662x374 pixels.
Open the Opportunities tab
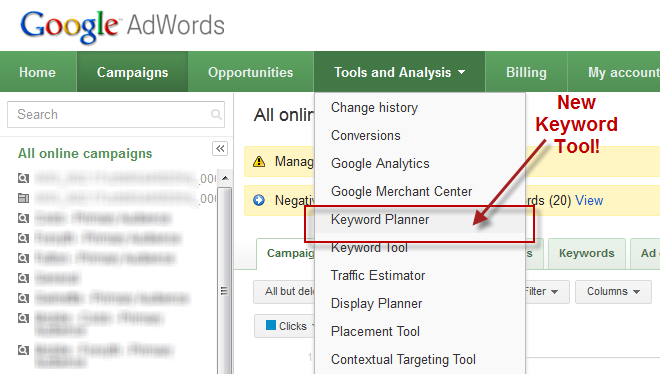[x=250, y=72]
